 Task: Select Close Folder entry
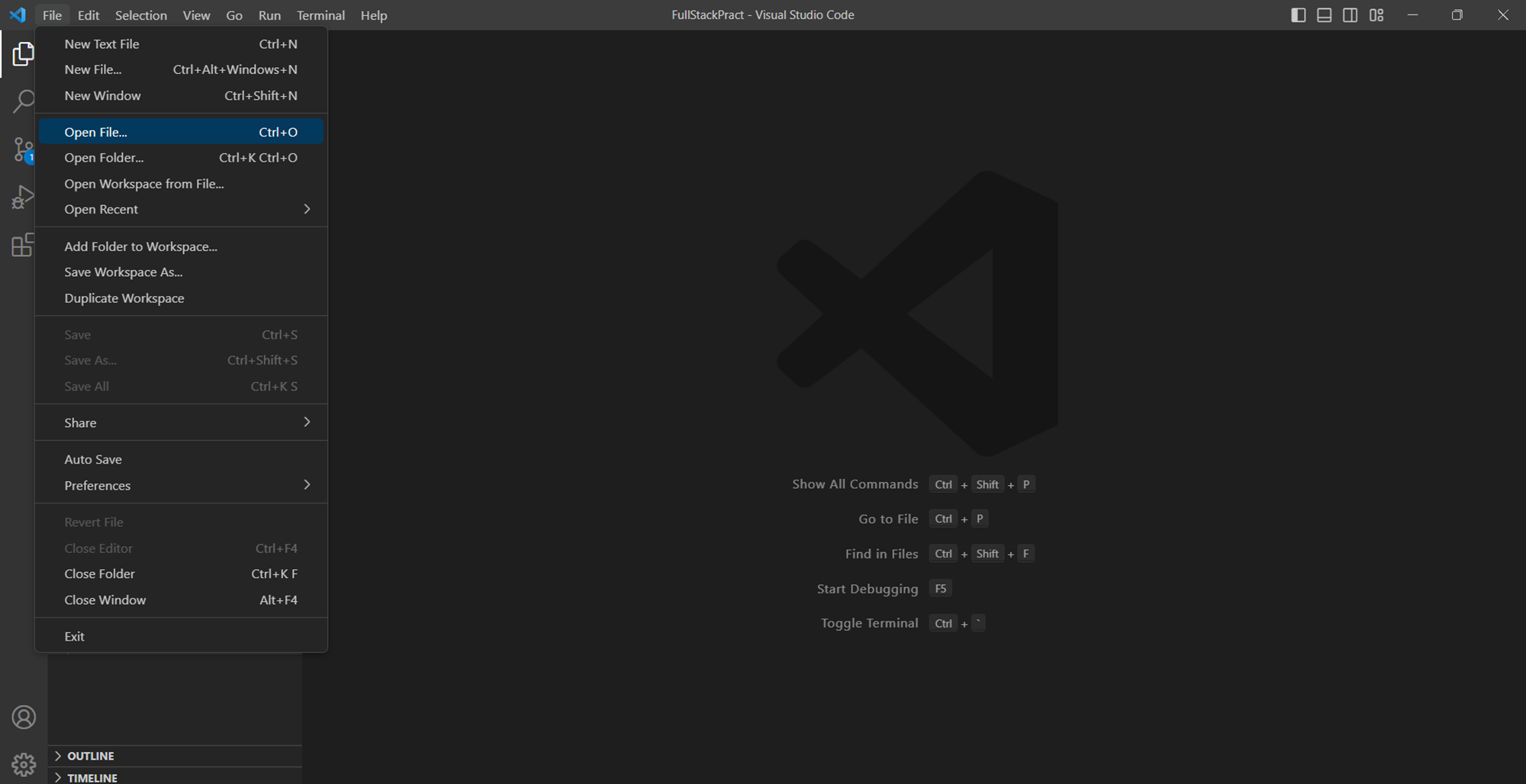181,574
